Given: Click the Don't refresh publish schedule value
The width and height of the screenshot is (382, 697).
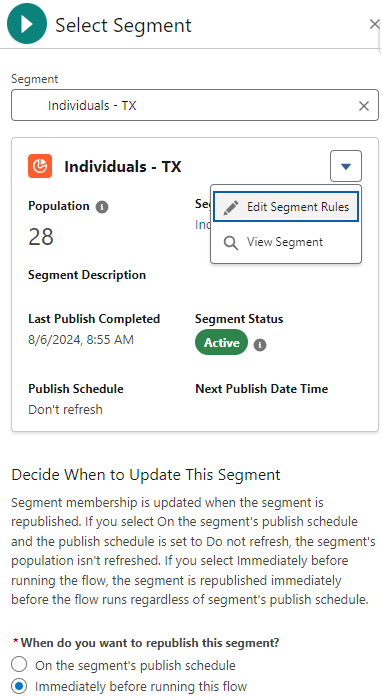Looking at the screenshot, I should pyautogui.click(x=65, y=409).
